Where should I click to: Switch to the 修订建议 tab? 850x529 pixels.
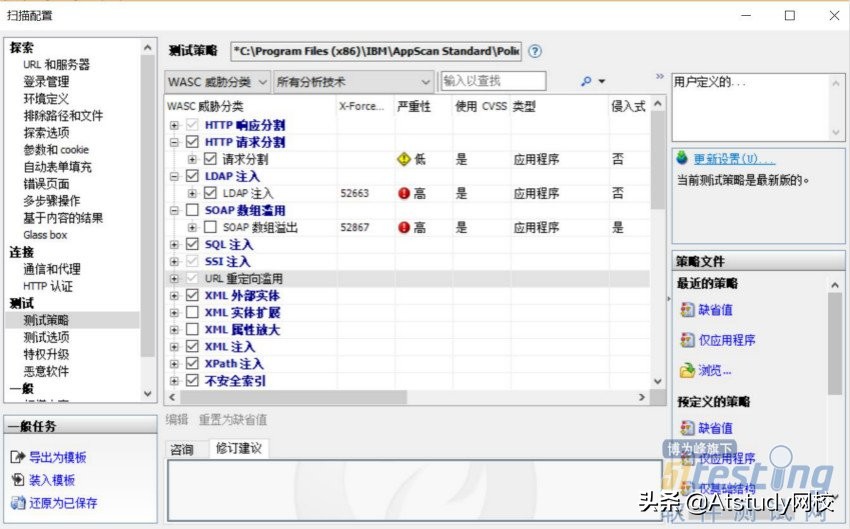click(x=239, y=448)
